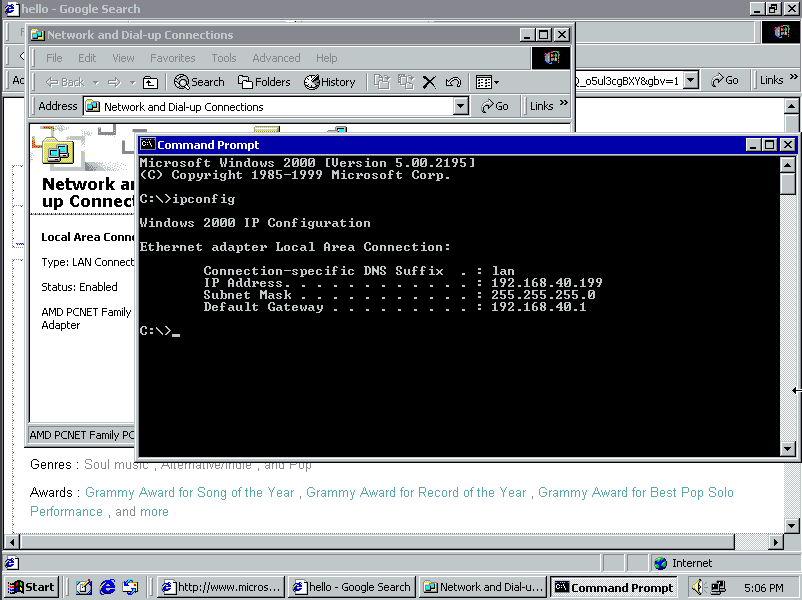
Task: Click the 'more' awards link
Action: (153, 512)
